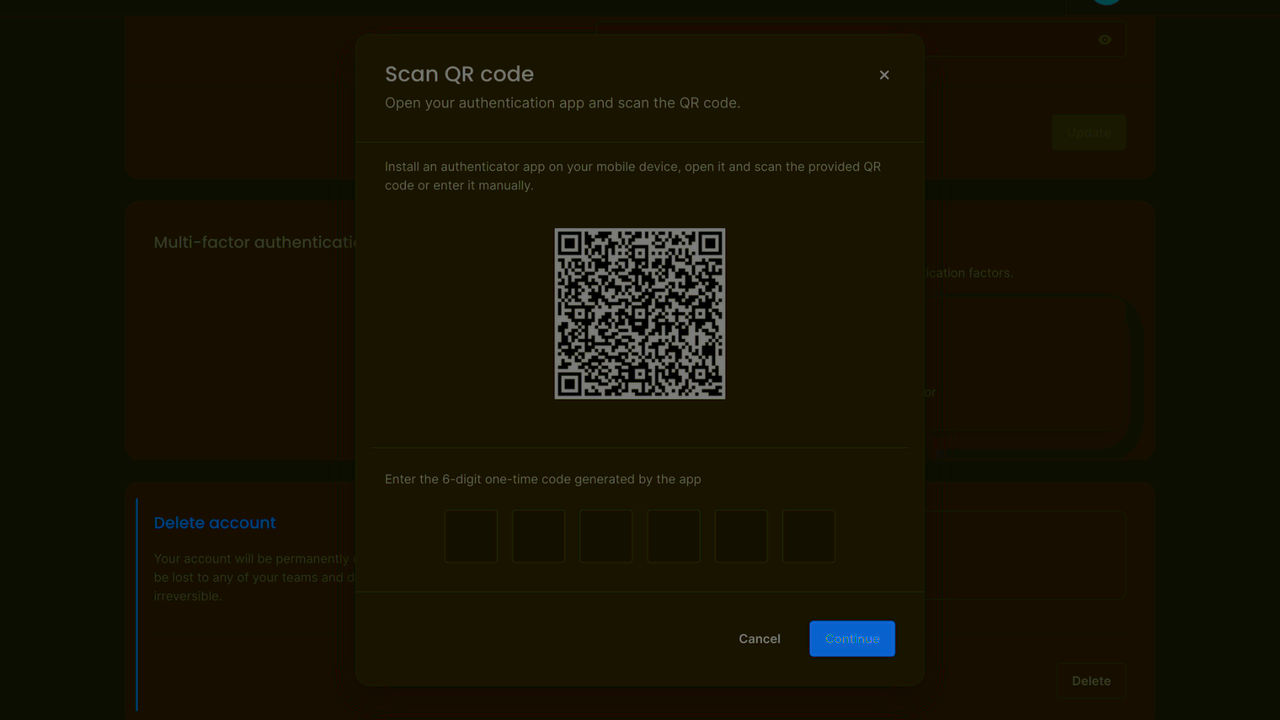Select the Delete account section link
Viewport: 1280px width, 720px height.
(x=214, y=523)
